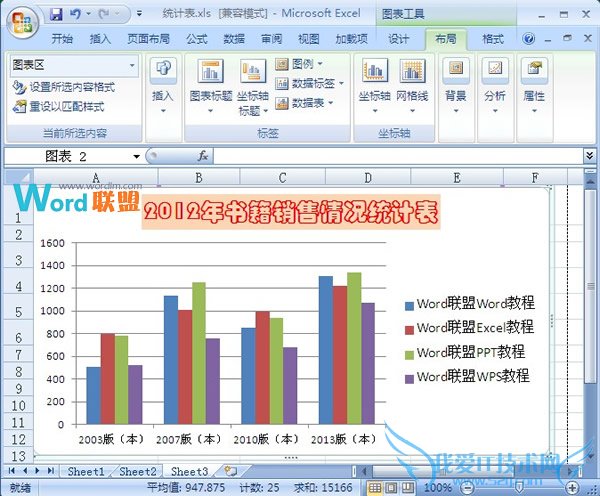Image resolution: width=600 pixels, height=496 pixels.
Task: Open the Sheet2 worksheet tab
Action: click(x=138, y=470)
